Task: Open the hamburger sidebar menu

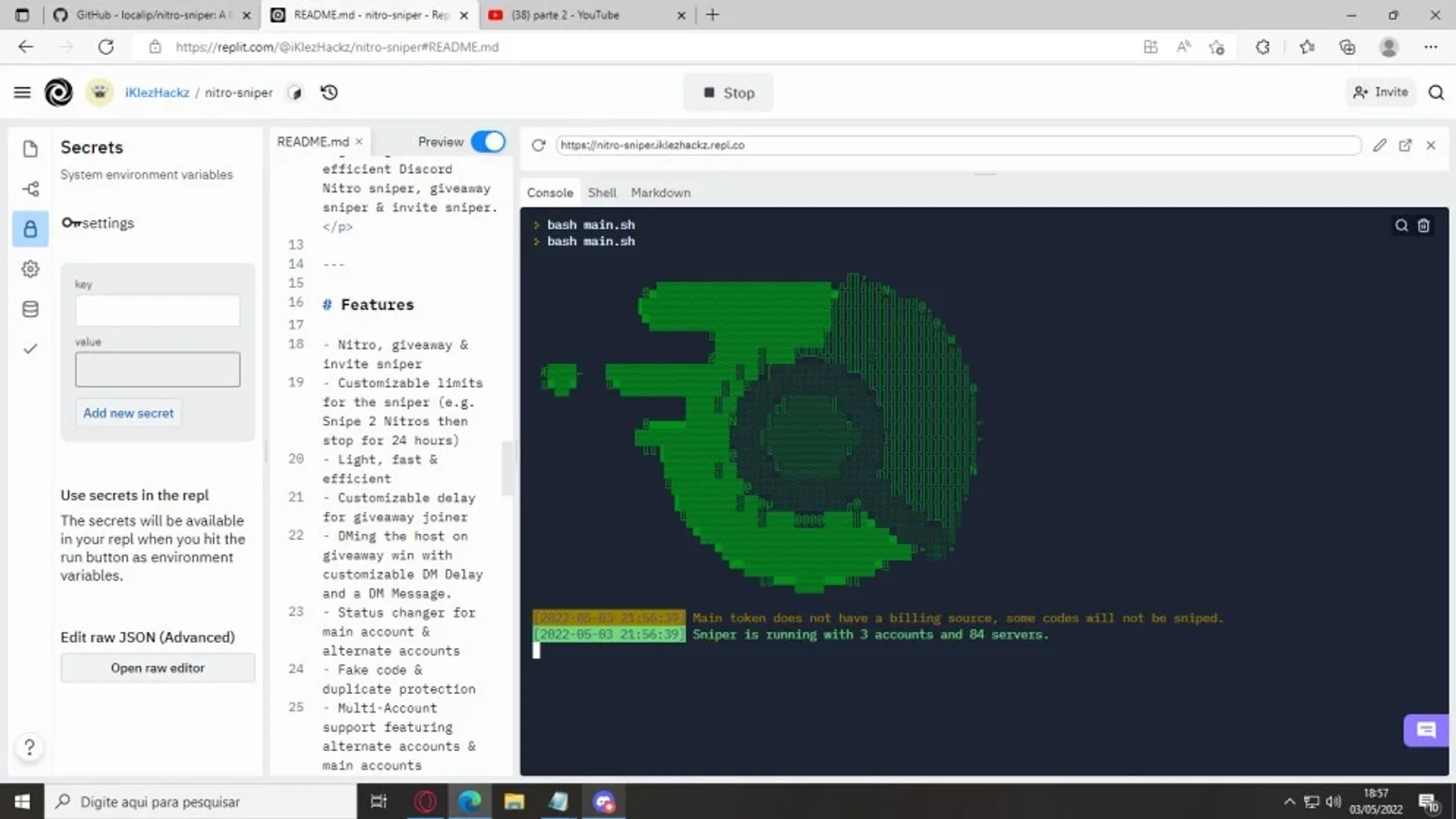Action: point(21,92)
